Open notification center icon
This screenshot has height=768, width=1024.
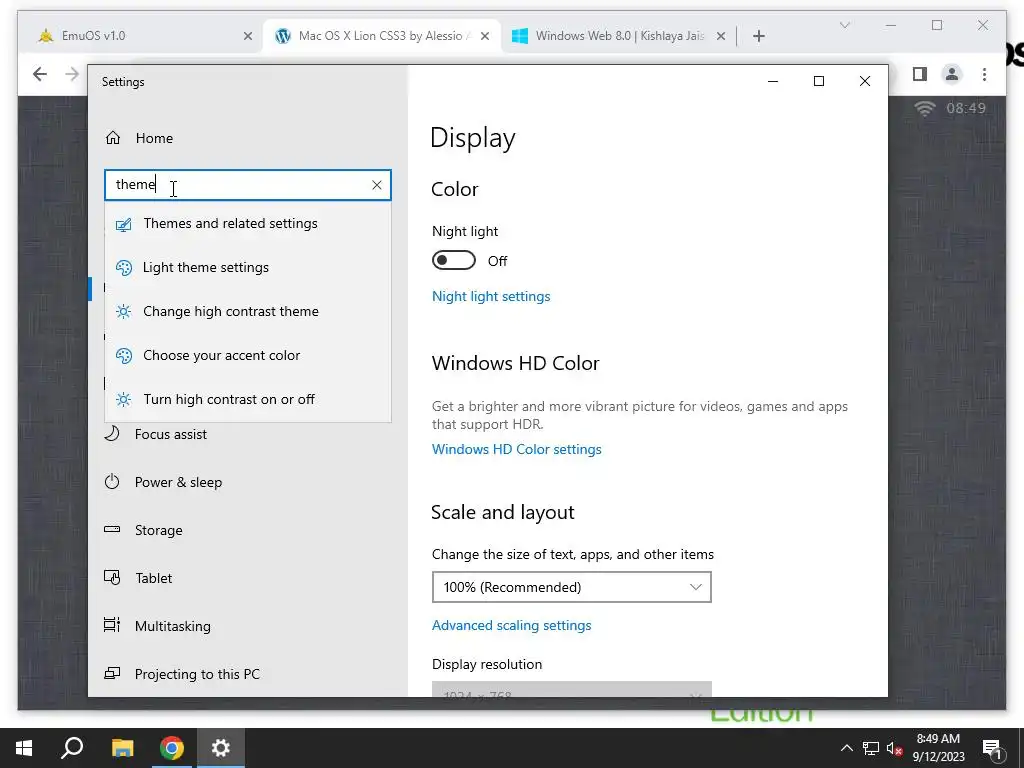coord(991,749)
